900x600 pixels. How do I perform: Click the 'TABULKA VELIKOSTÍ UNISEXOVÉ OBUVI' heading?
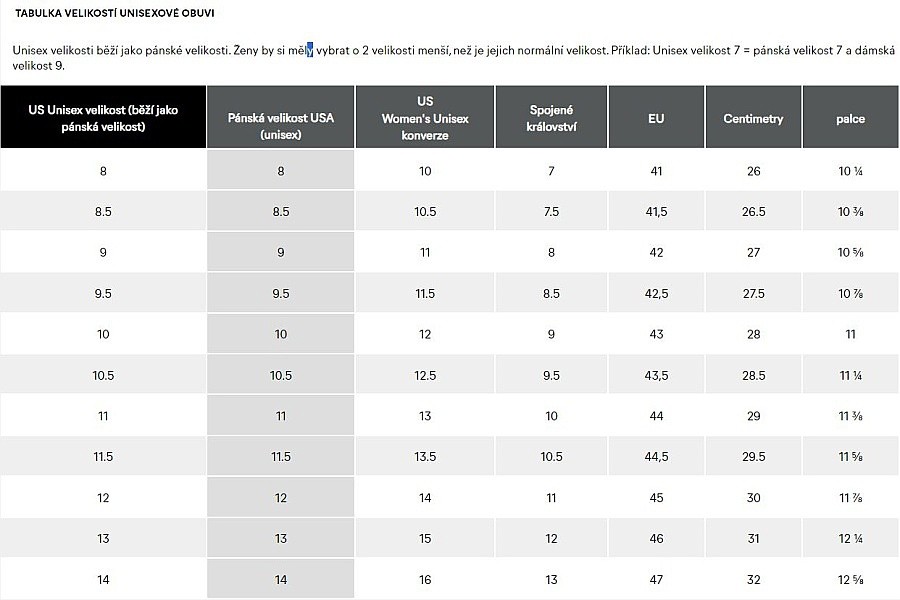(x=114, y=14)
